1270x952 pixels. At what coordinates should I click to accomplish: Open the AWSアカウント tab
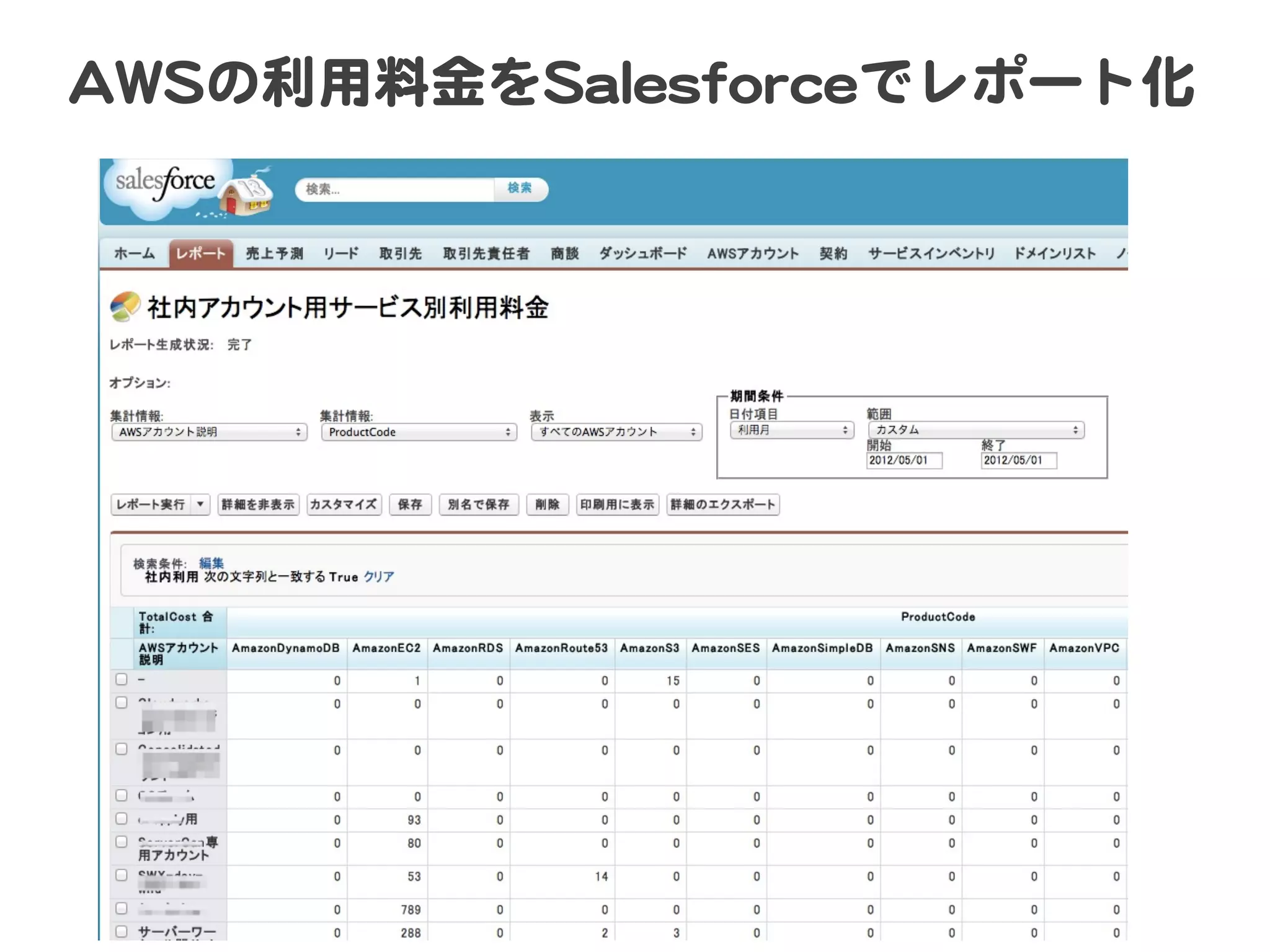pos(753,253)
